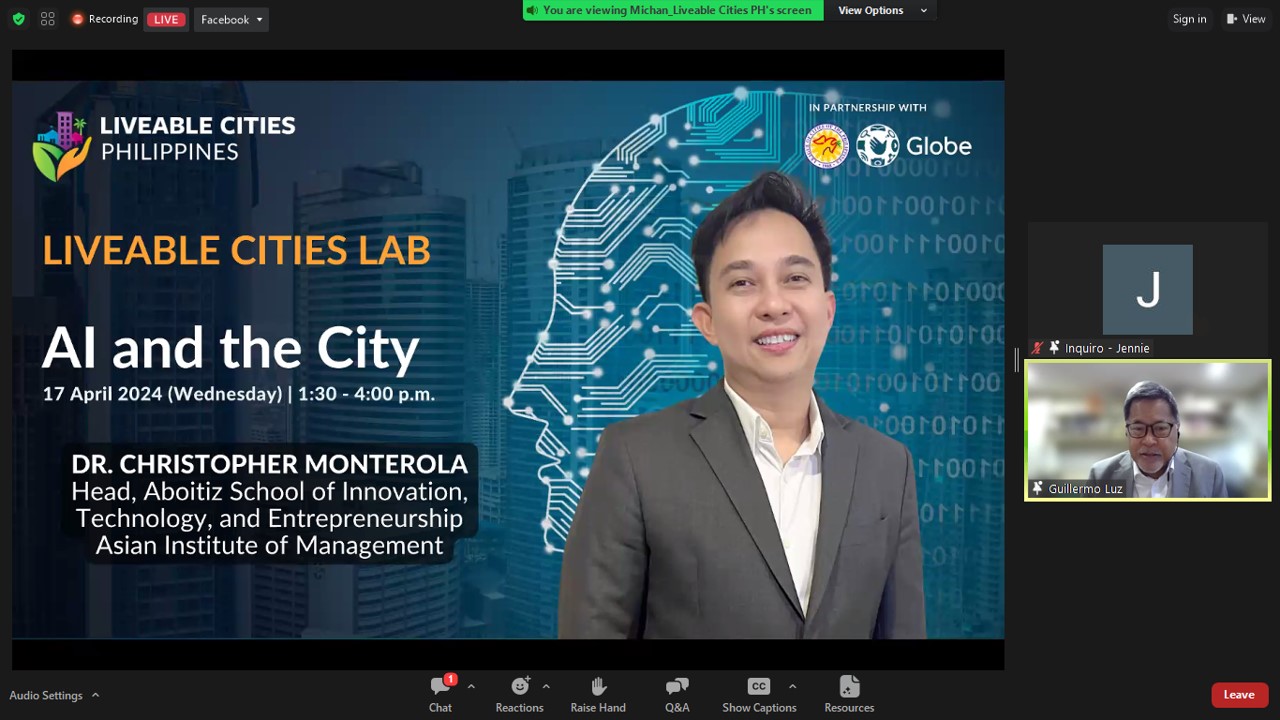Click the red Leave button
1280x720 pixels.
[x=1239, y=695]
